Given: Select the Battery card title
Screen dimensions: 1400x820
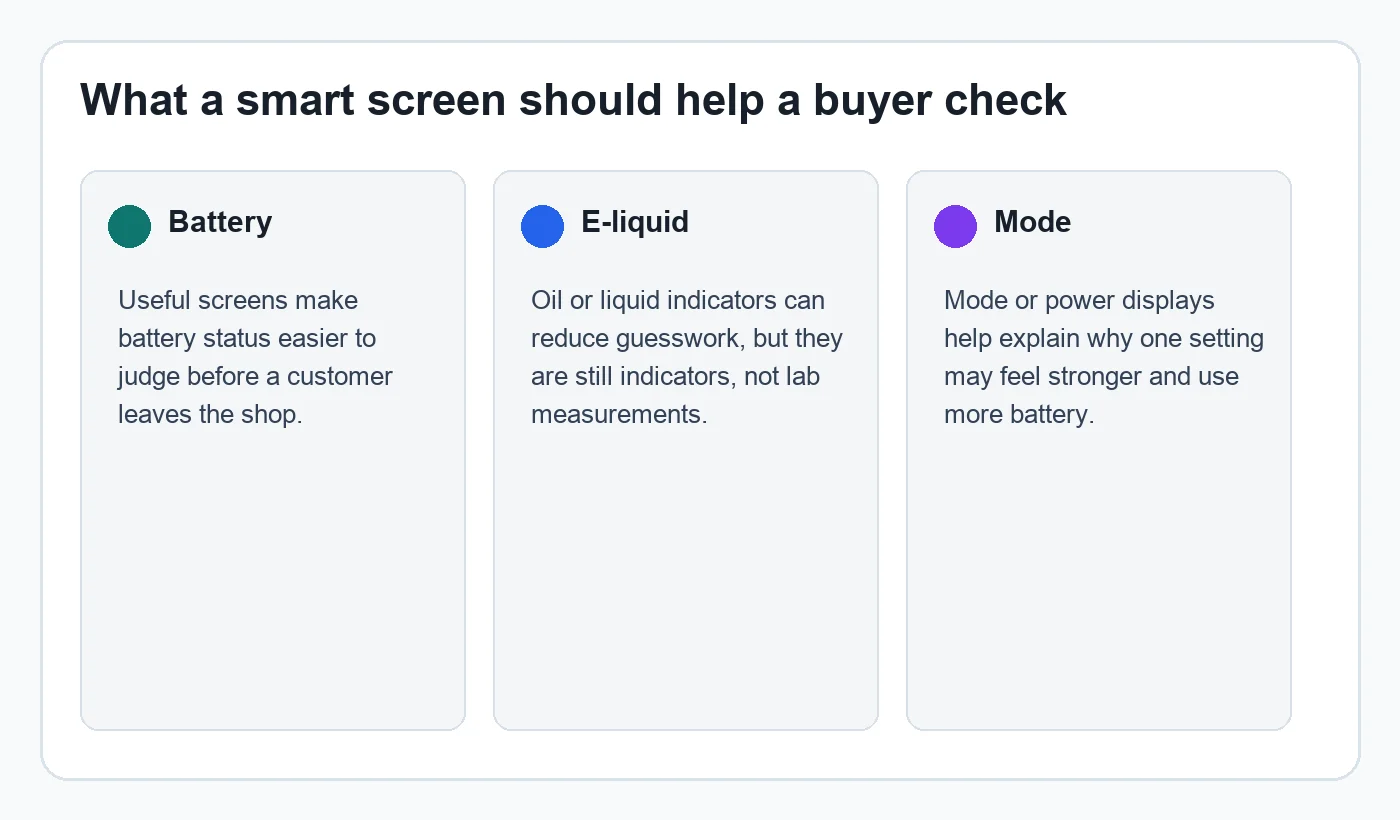Looking at the screenshot, I should [x=220, y=221].
